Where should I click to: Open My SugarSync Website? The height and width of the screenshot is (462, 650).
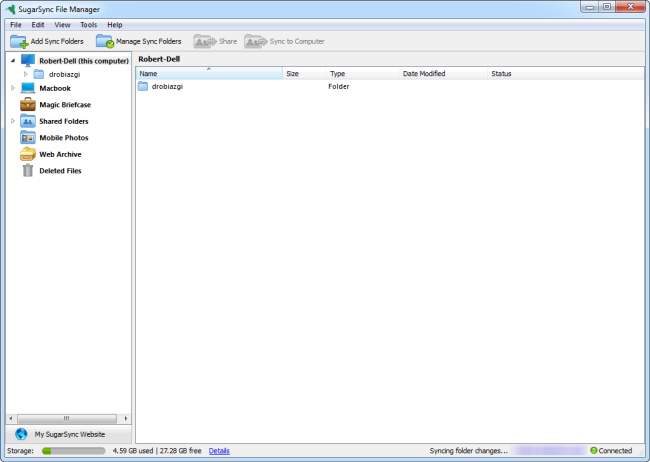[x=70, y=434]
